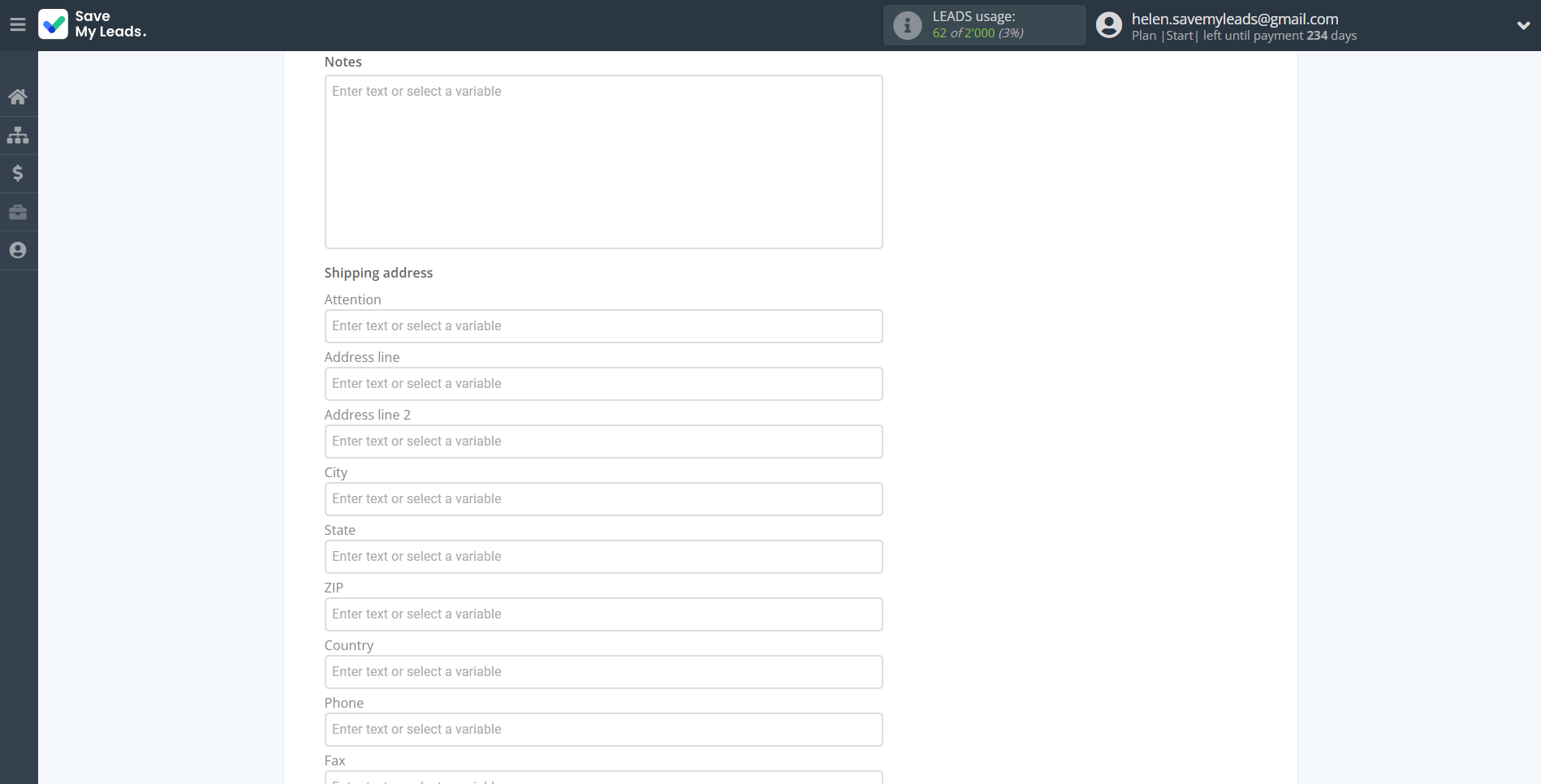Click the Plan Start payment info text
This screenshot has height=784, width=1541.
pyautogui.click(x=1244, y=36)
